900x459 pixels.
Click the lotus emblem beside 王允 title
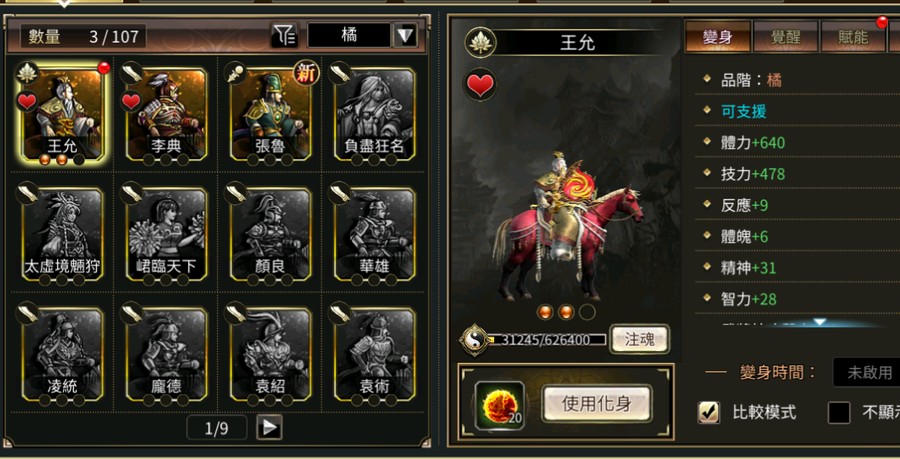pos(480,42)
